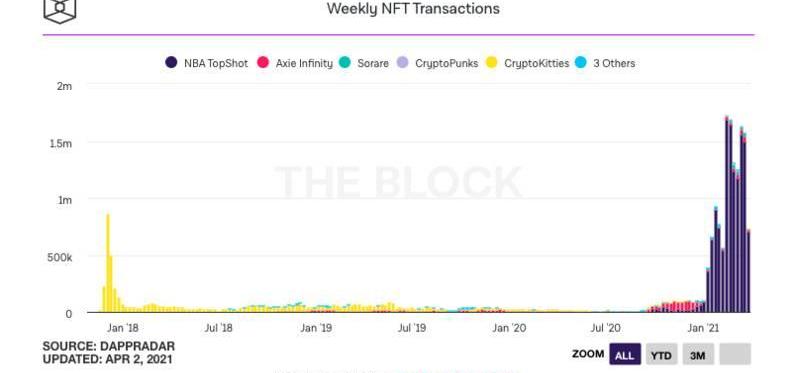This screenshot has width=800, height=373.
Task: Toggle Axie Infinity series via pink dot
Action: pyautogui.click(x=263, y=63)
